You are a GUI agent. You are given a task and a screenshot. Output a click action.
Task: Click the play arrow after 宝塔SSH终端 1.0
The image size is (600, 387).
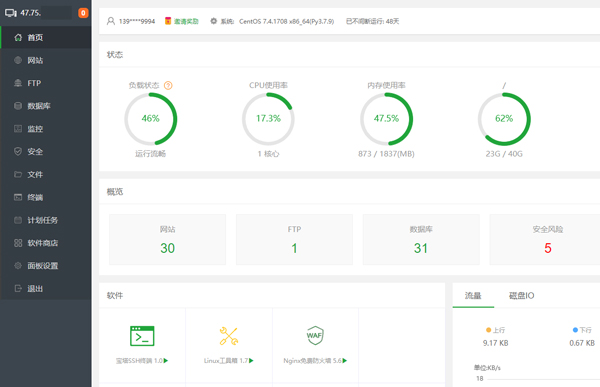click(166, 361)
